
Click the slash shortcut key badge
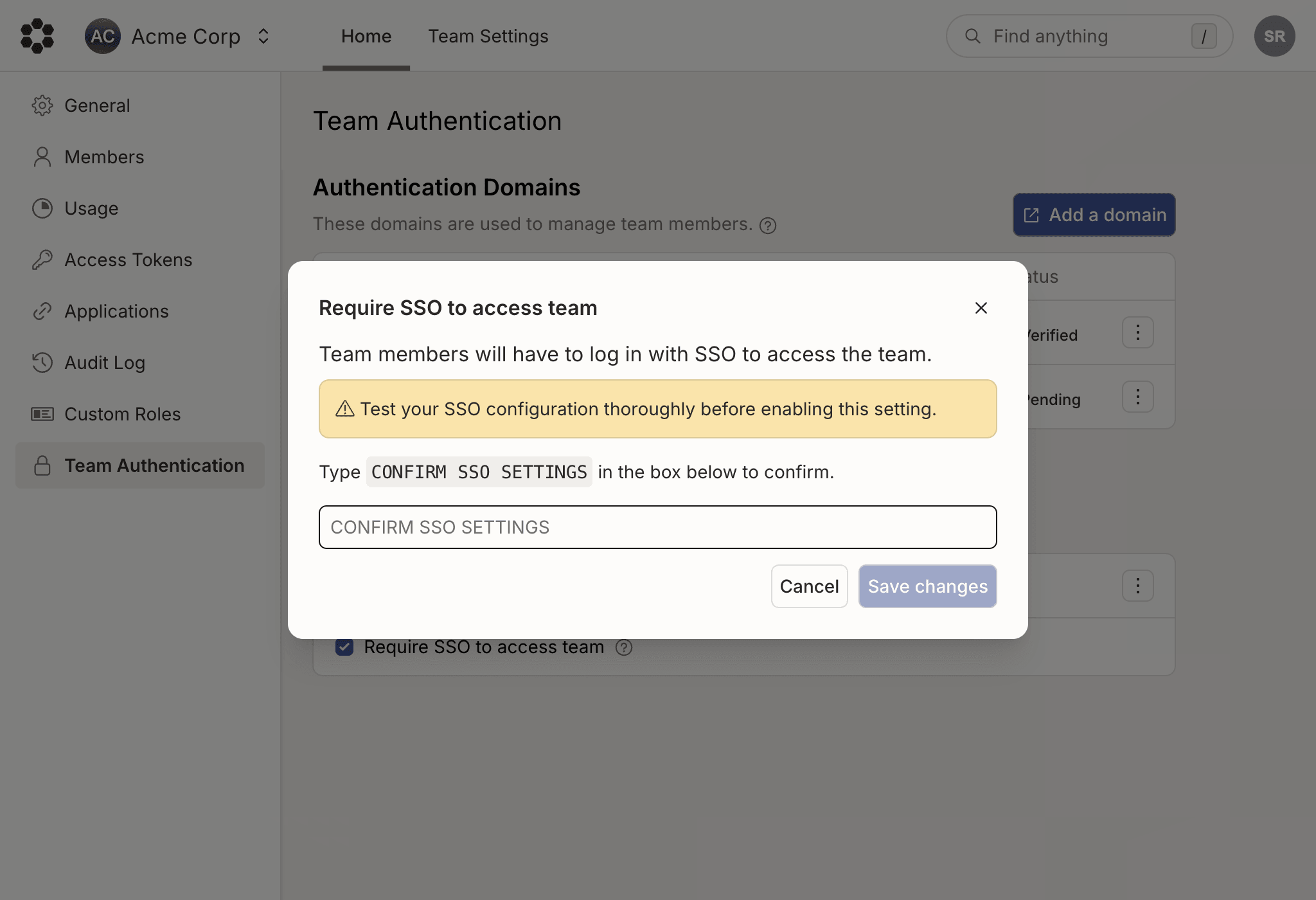[x=1204, y=36]
